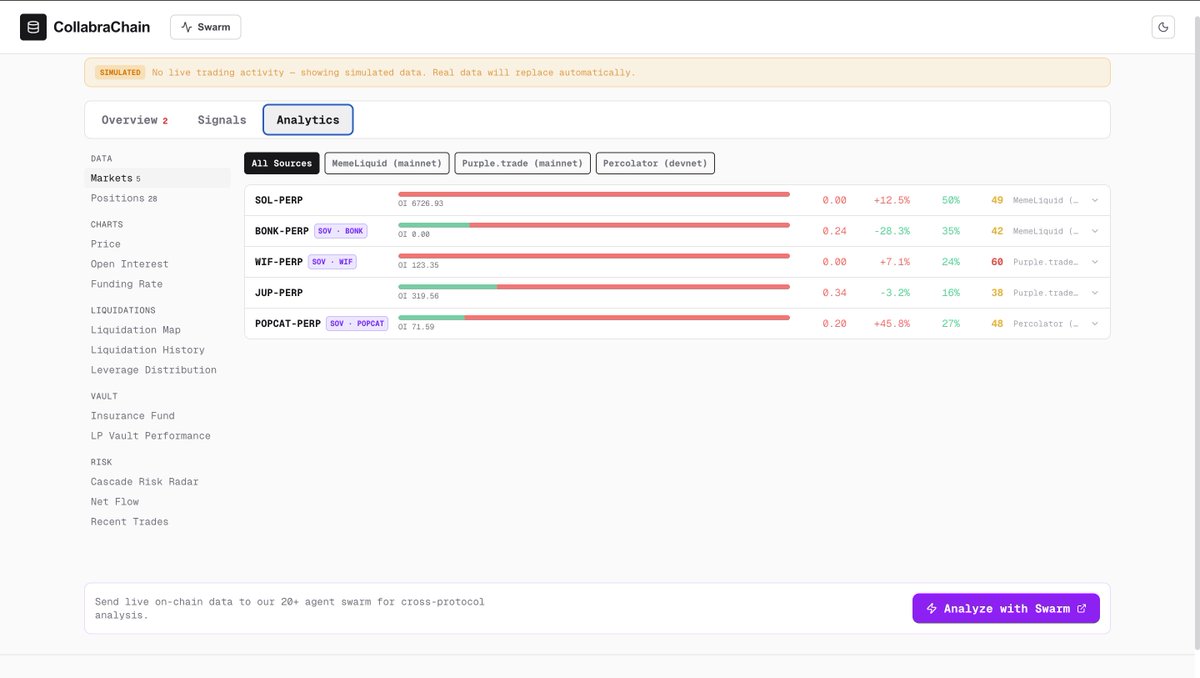Click the Analyze with Swarm button
The image size is (1200, 678).
pos(1006,608)
